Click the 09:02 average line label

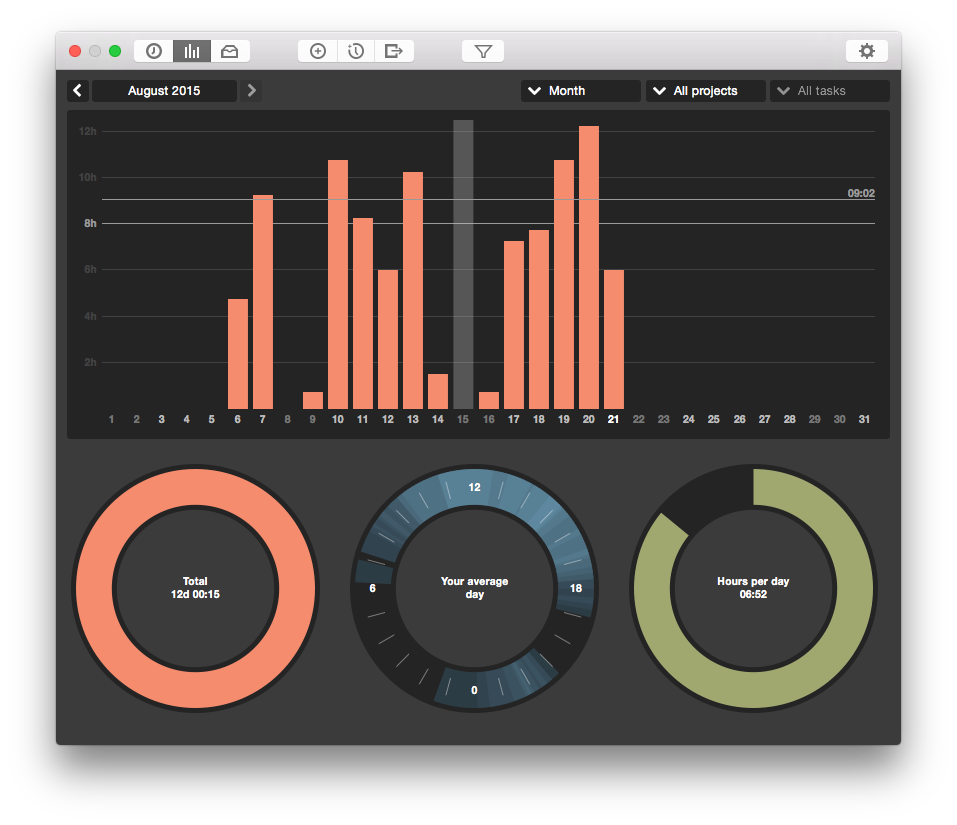(x=861, y=193)
